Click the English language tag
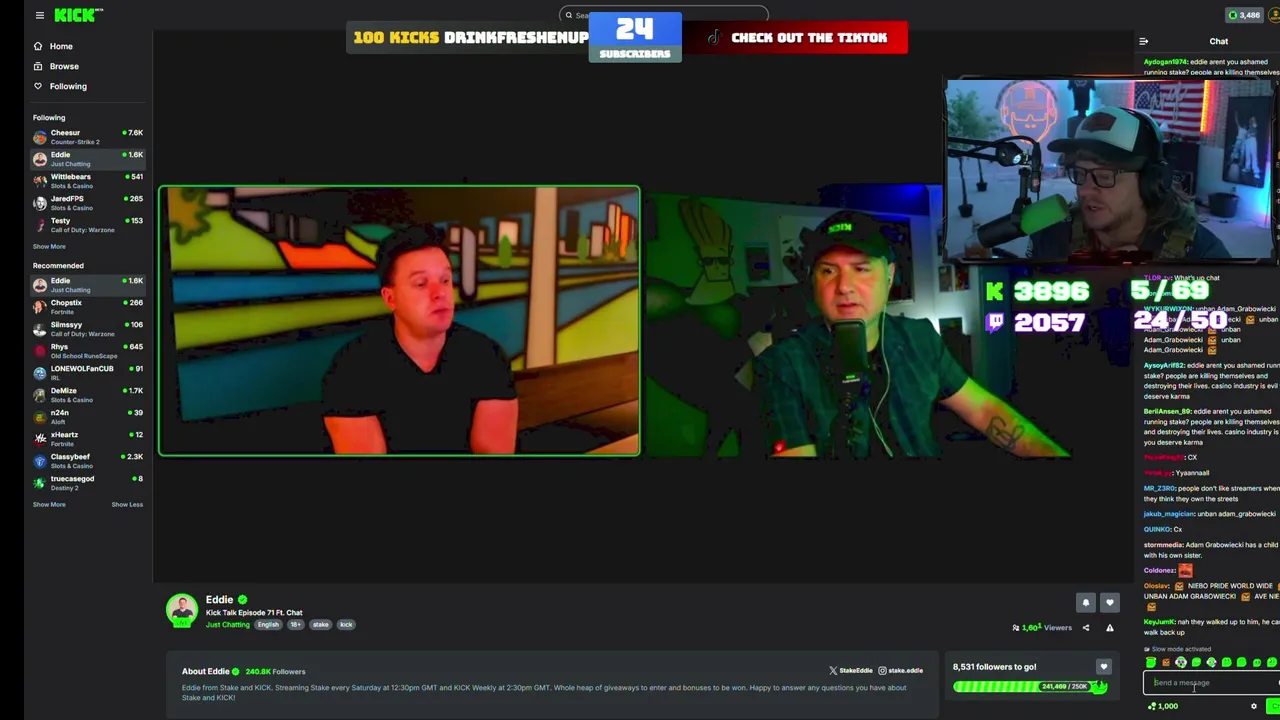The width and height of the screenshot is (1280, 720). pyautogui.click(x=268, y=624)
